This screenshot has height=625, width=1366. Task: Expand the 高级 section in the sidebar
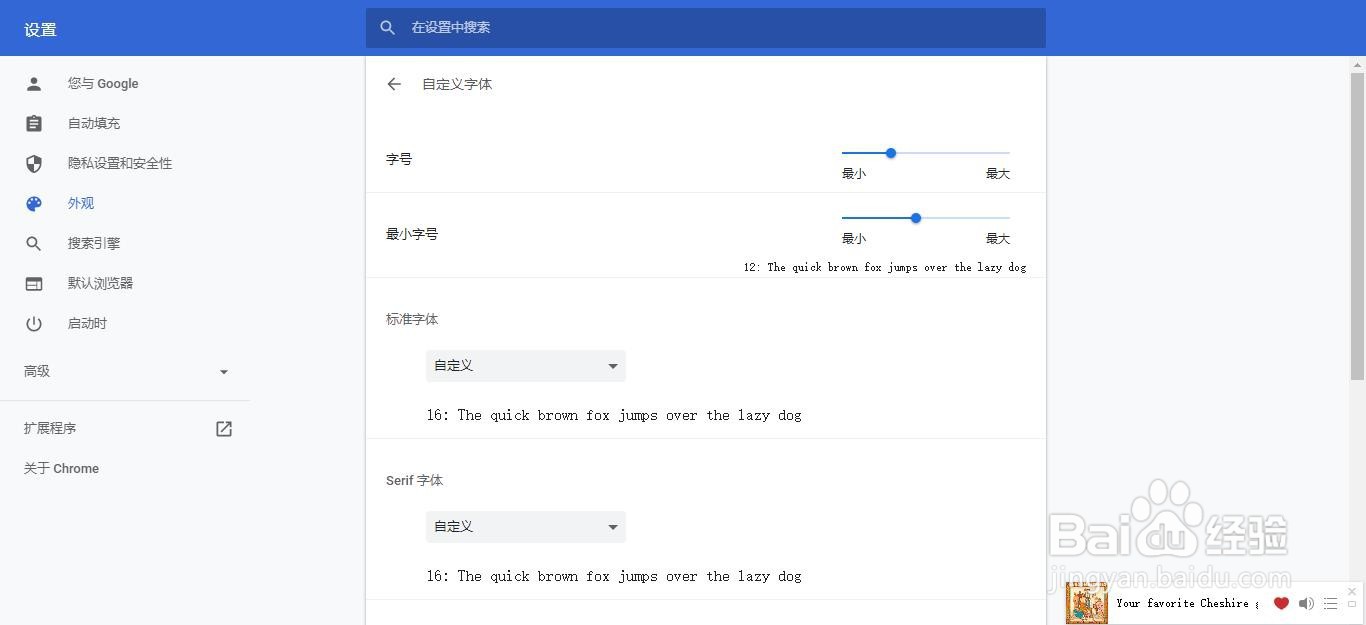[126, 372]
